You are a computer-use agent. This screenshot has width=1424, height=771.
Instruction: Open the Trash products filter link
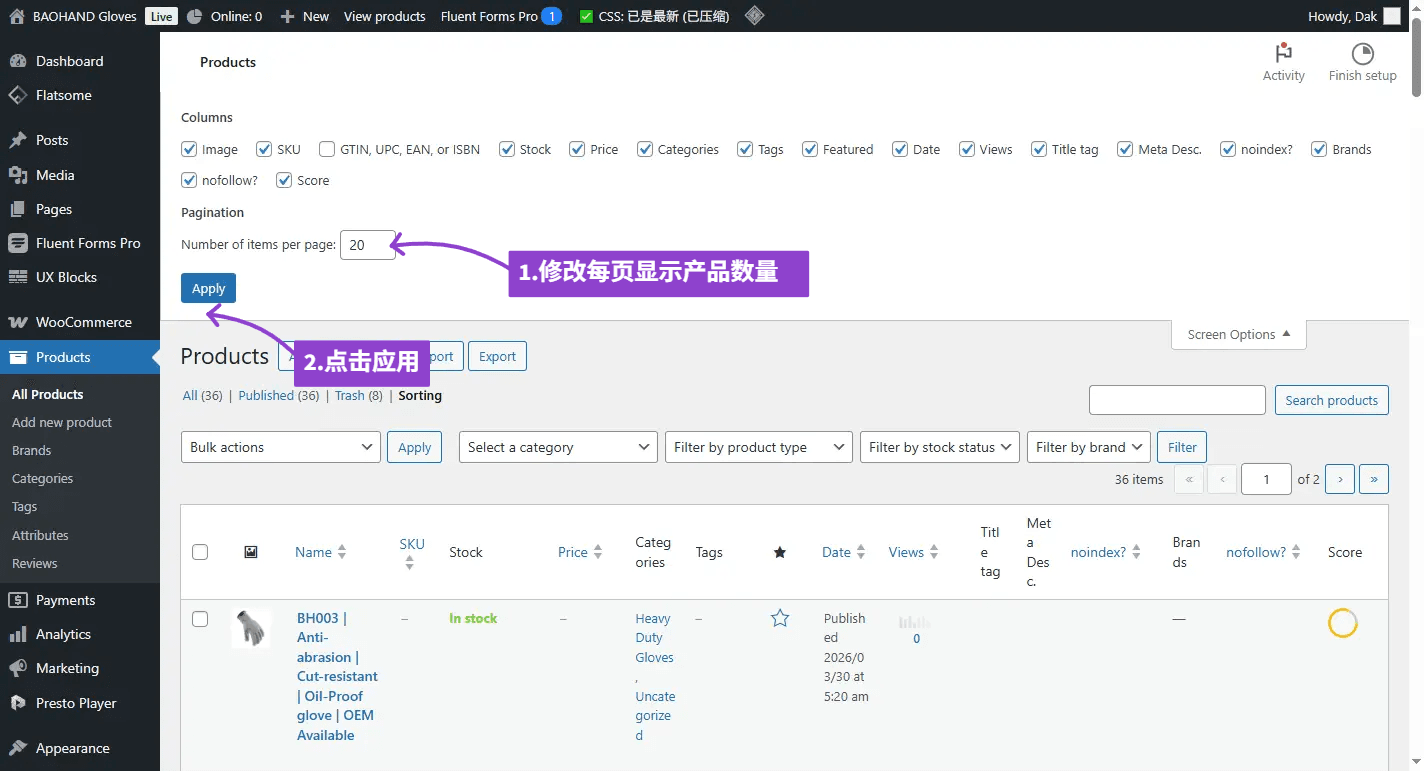pos(349,396)
